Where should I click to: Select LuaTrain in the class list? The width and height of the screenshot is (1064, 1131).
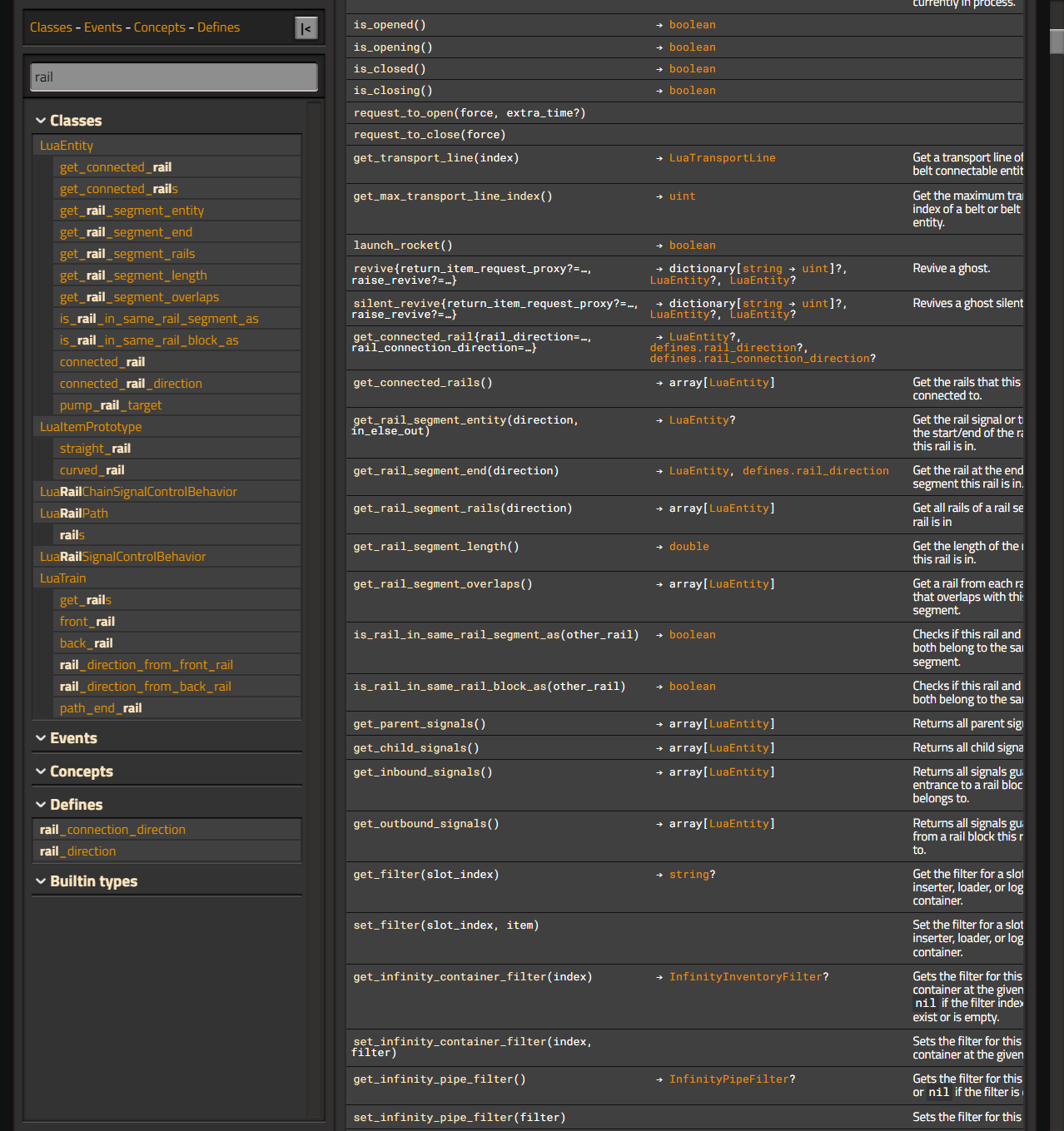tap(63, 578)
